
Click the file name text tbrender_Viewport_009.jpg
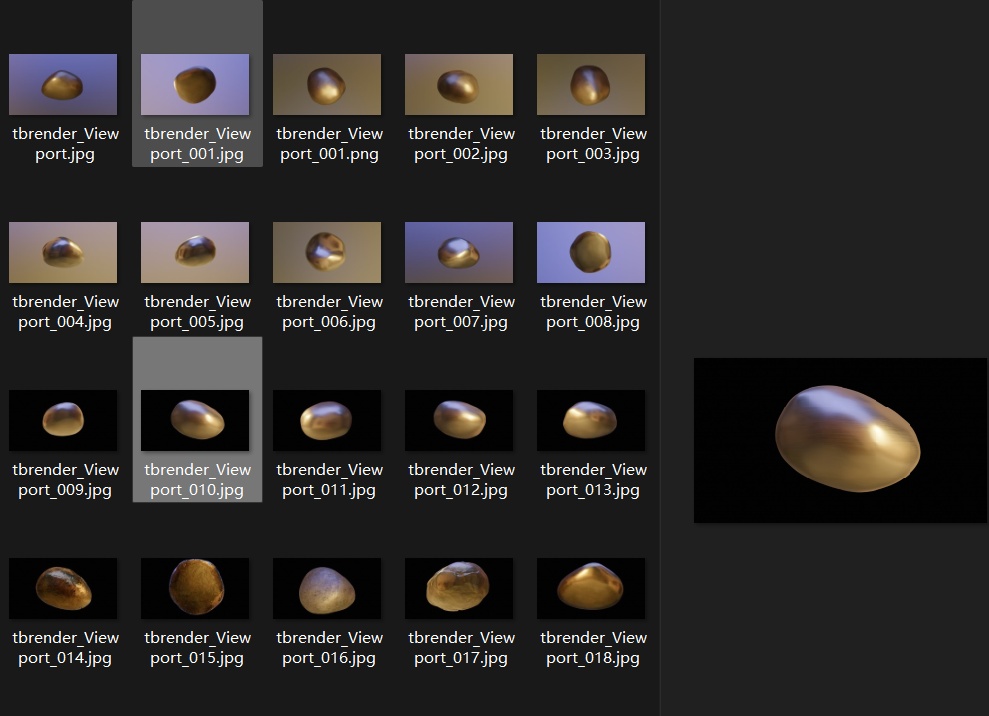point(66,479)
